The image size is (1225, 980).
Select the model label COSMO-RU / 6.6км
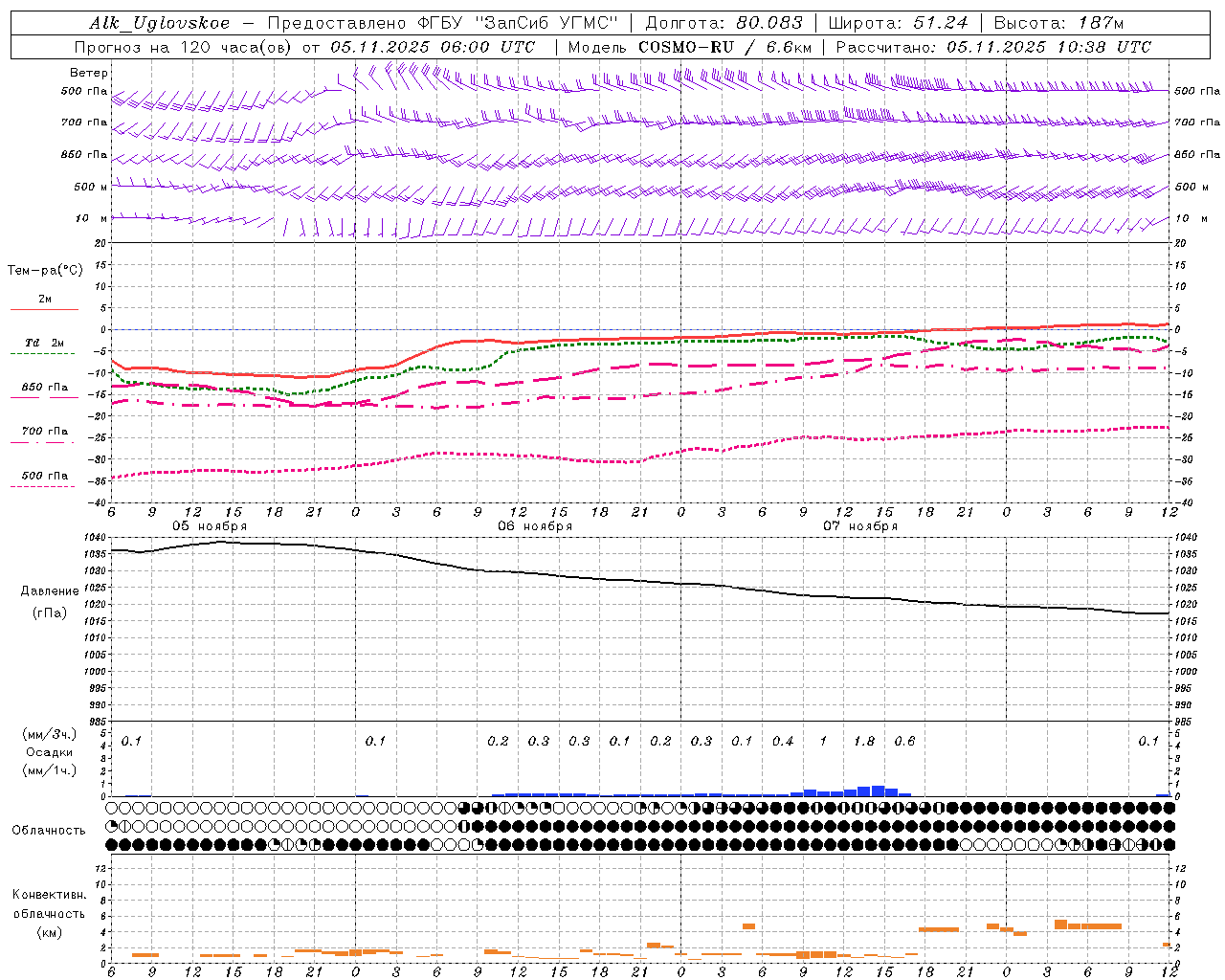(x=726, y=47)
